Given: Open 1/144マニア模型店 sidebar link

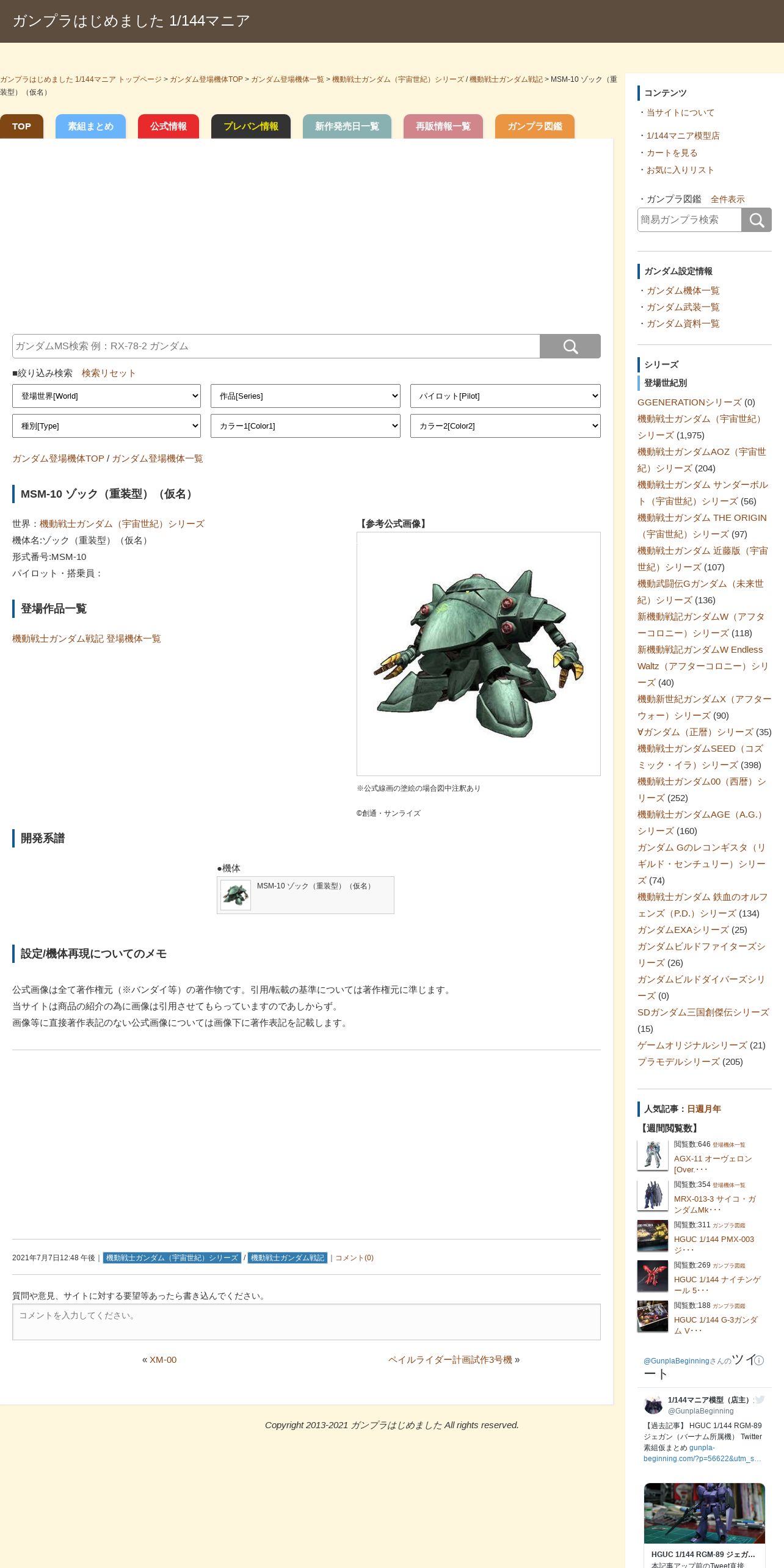Looking at the screenshot, I should point(683,136).
